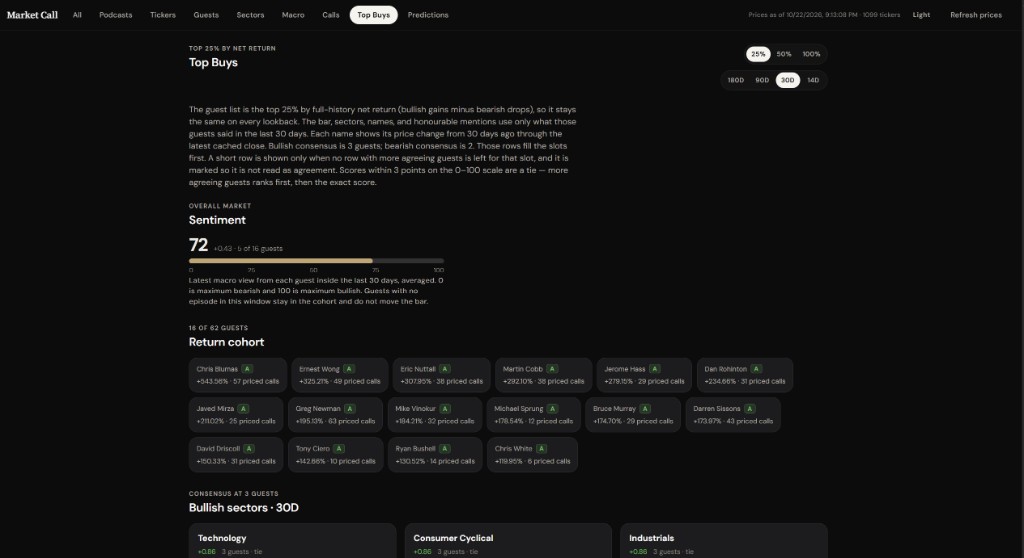The height and width of the screenshot is (558, 1024).
Task: Click the A badge beside Dan Rohinton
Action: pyautogui.click(x=756, y=369)
